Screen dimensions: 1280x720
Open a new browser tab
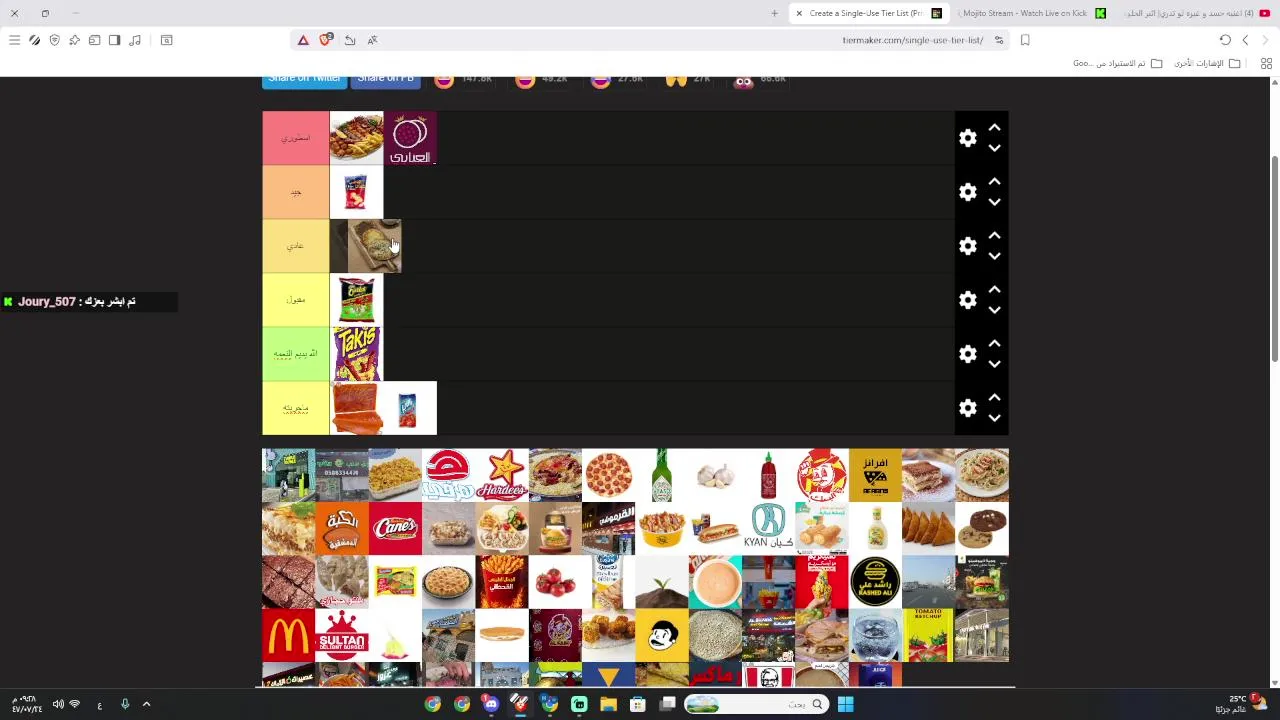pos(774,13)
